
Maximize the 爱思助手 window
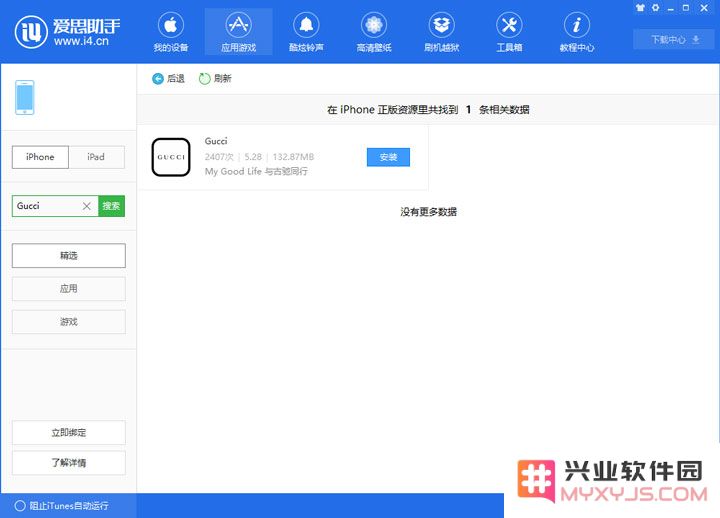[x=686, y=8]
